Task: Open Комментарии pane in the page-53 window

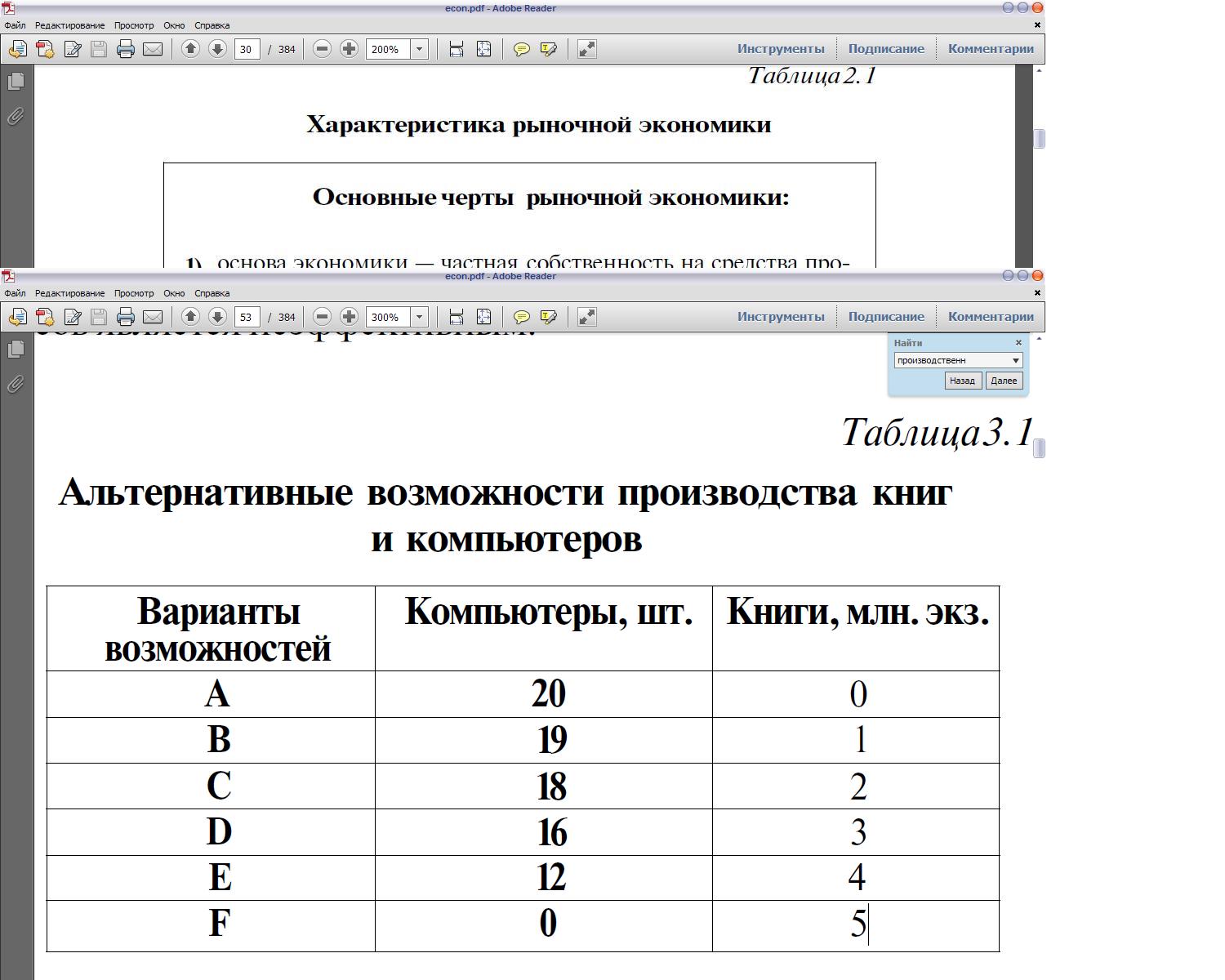Action: pos(991,317)
